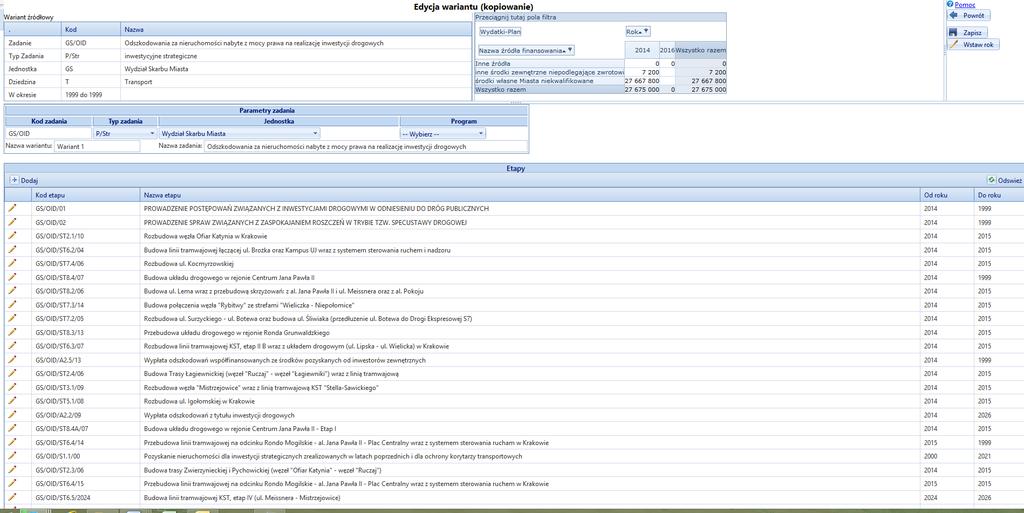
Task: Open the Nazwa źródła finansowania filter
Action: (x=571, y=50)
